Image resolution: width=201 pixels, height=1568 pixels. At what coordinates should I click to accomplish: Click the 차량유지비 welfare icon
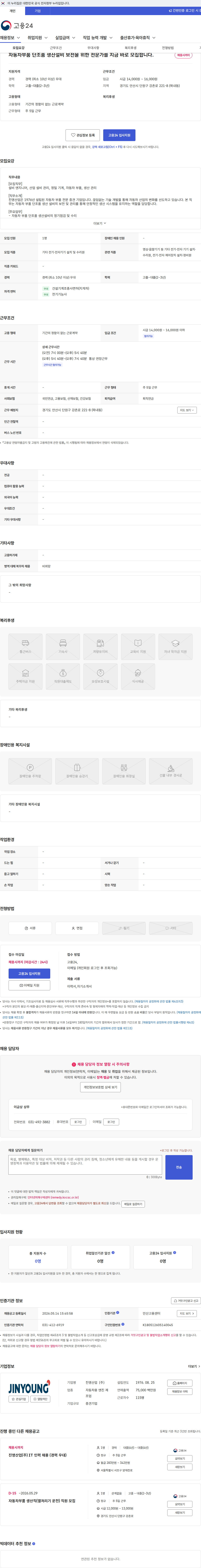[x=100, y=646]
